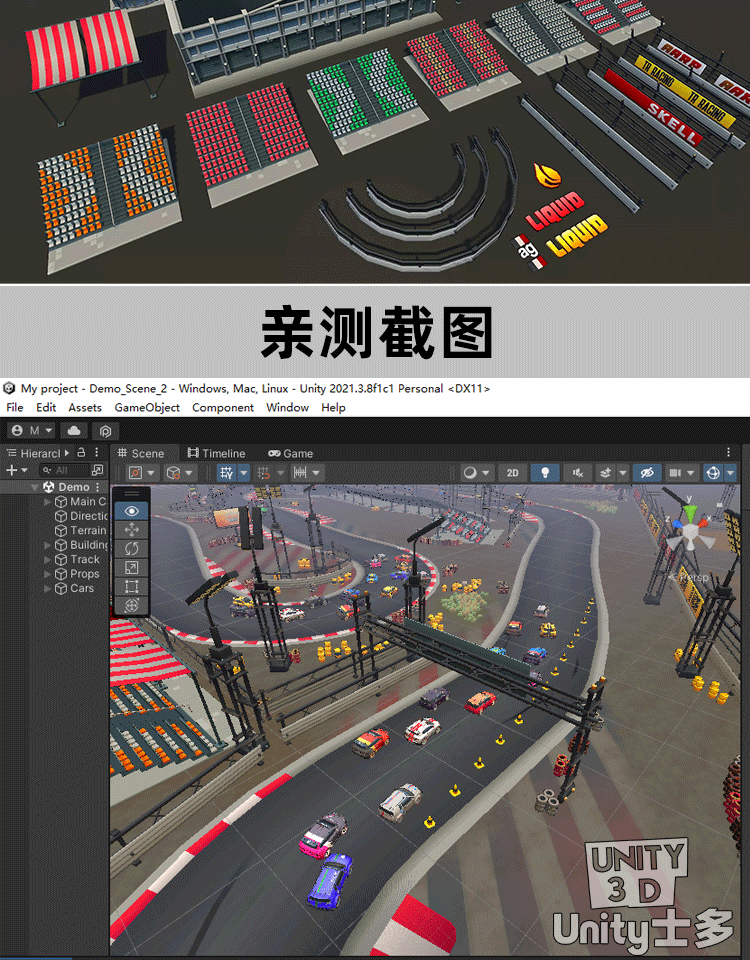
Task: Select the Rotate tool in scene overlay
Action: coord(132,548)
